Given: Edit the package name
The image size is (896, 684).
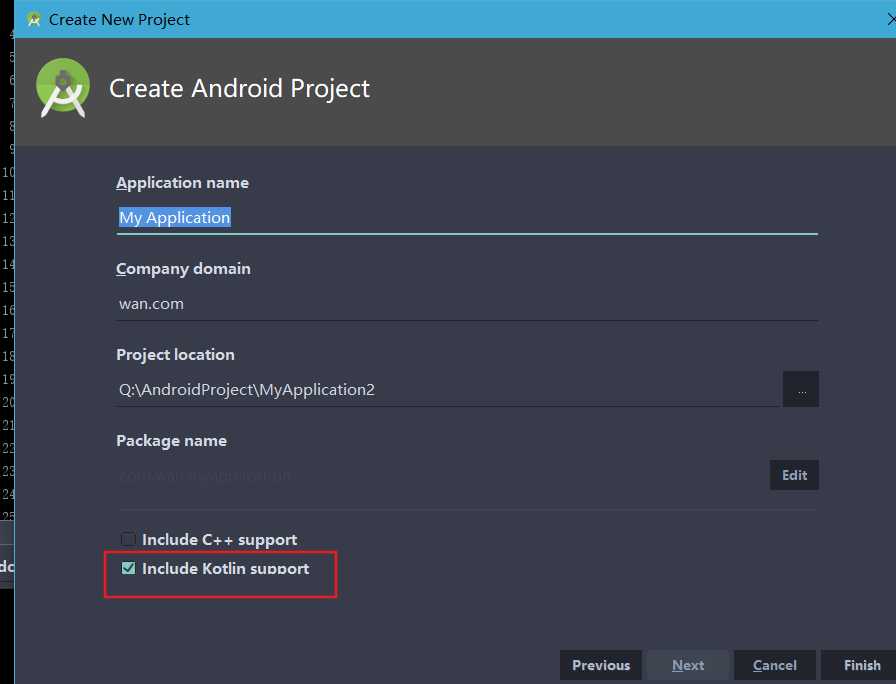Looking at the screenshot, I should [x=794, y=475].
